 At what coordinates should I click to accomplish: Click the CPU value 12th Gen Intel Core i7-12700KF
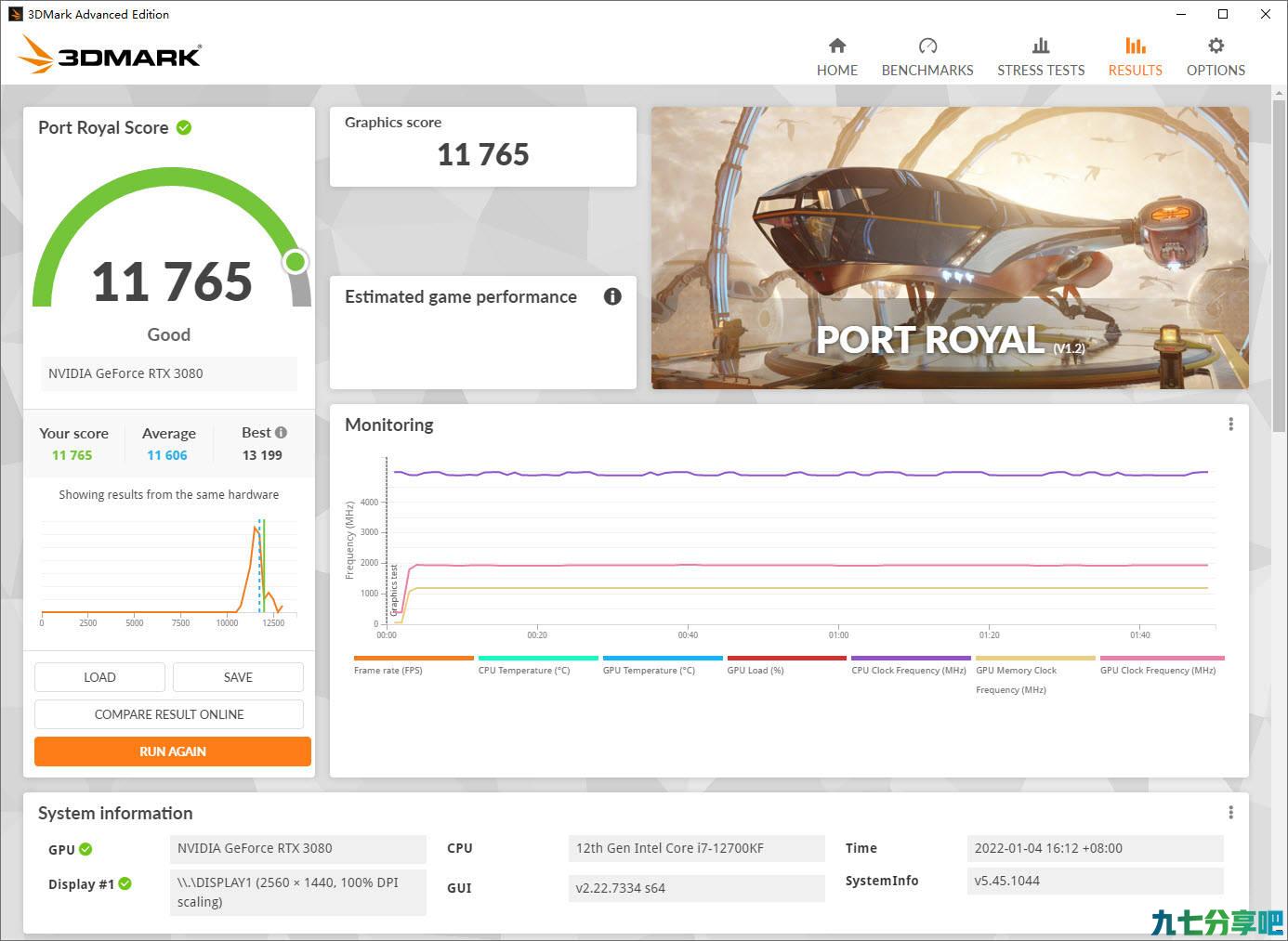(696, 848)
